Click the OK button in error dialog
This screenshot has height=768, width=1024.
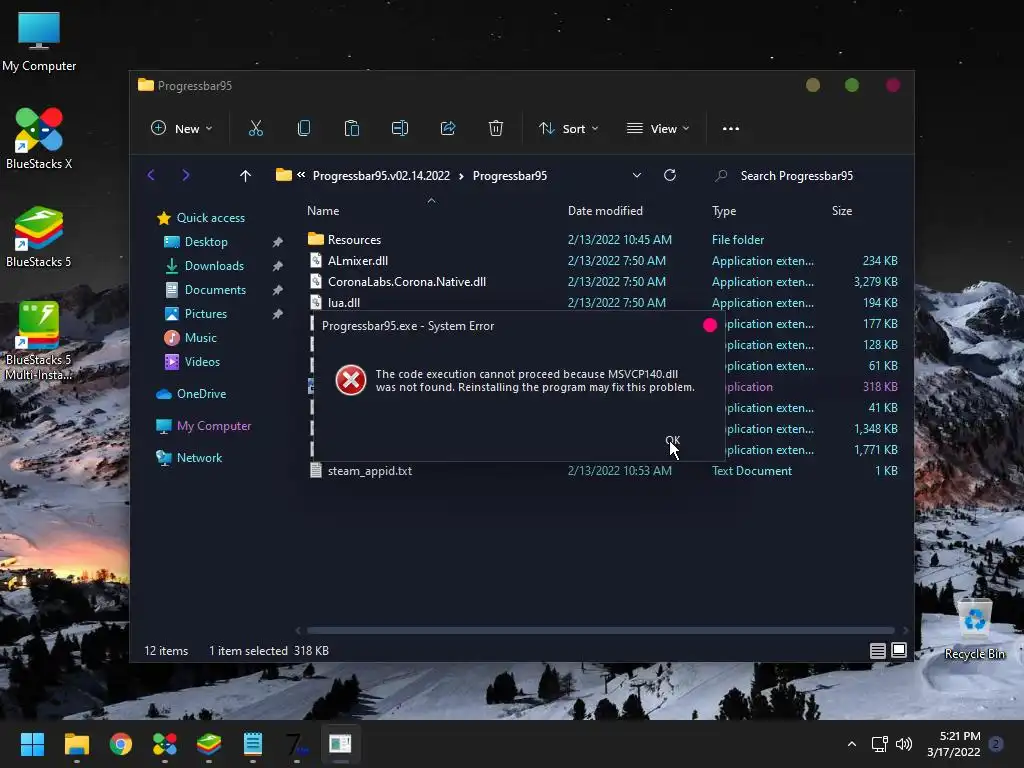point(673,440)
